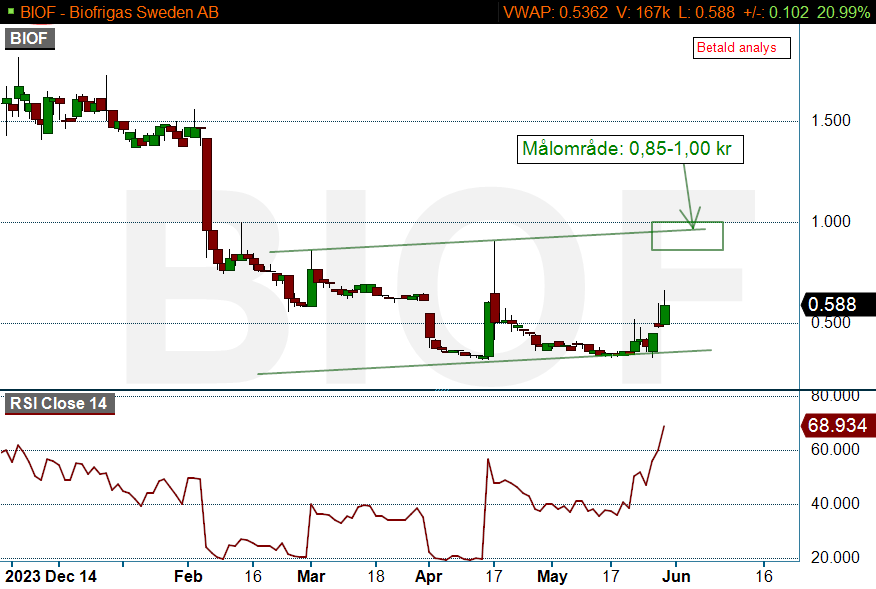Viewport: 876px width, 589px height.
Task: Select the lower green support trendline
Action: [484, 362]
